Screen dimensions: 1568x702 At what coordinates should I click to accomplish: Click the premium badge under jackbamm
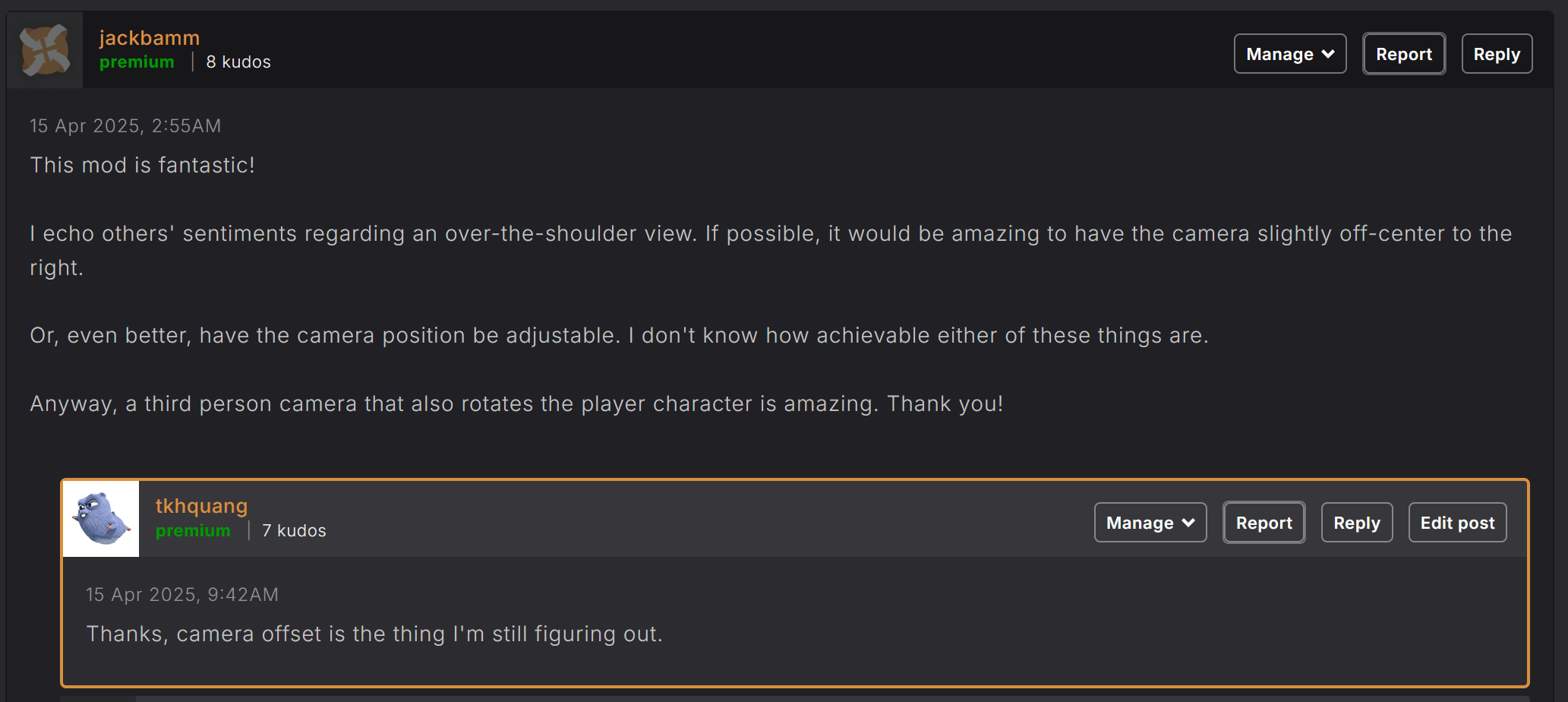coord(137,62)
